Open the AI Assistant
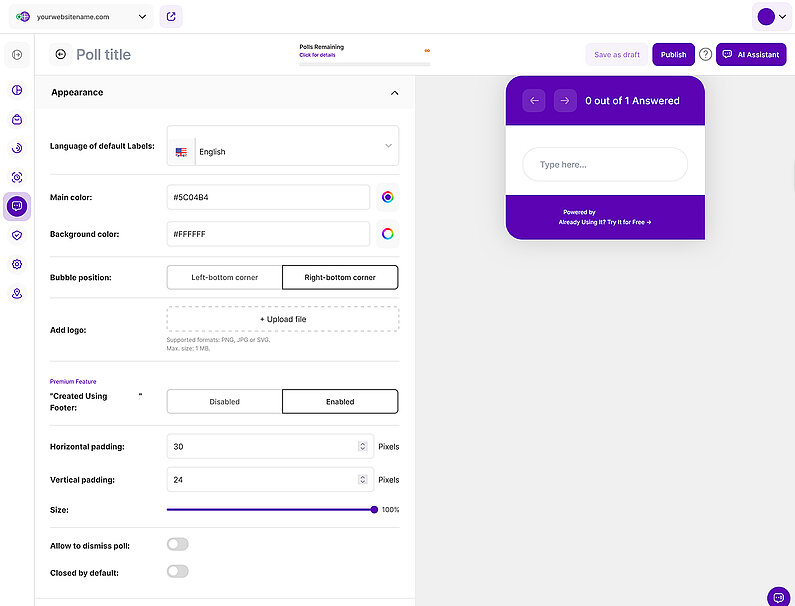This screenshot has width=795, height=606. 751,54
